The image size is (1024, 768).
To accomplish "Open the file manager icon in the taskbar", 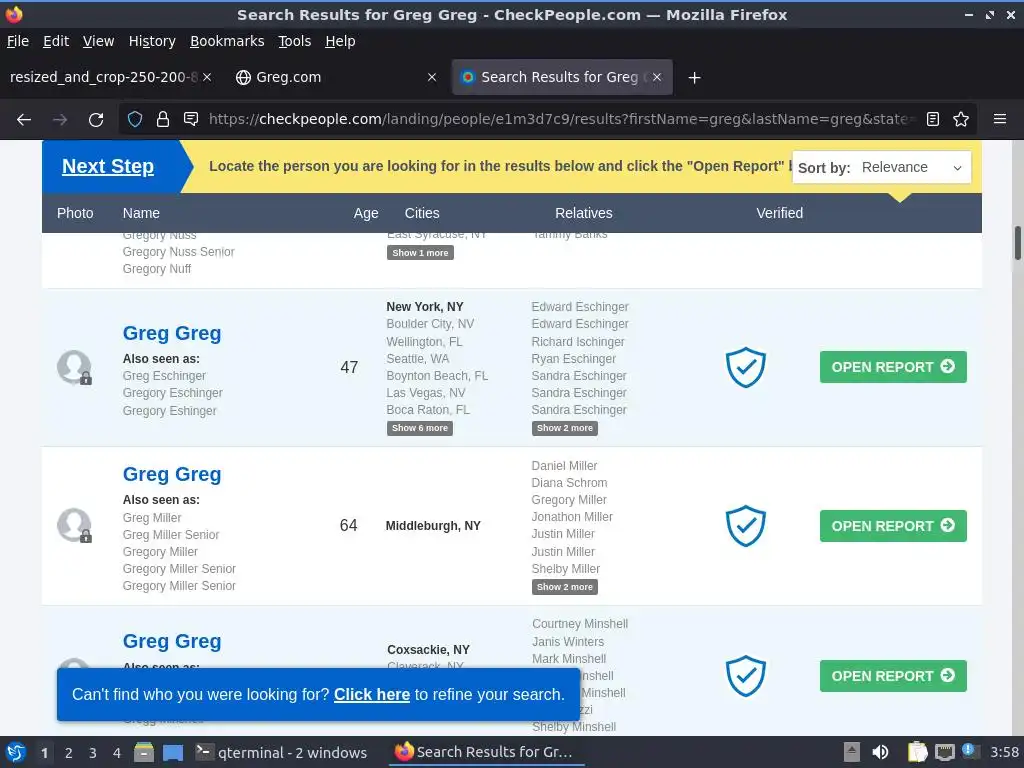I will pos(144,752).
